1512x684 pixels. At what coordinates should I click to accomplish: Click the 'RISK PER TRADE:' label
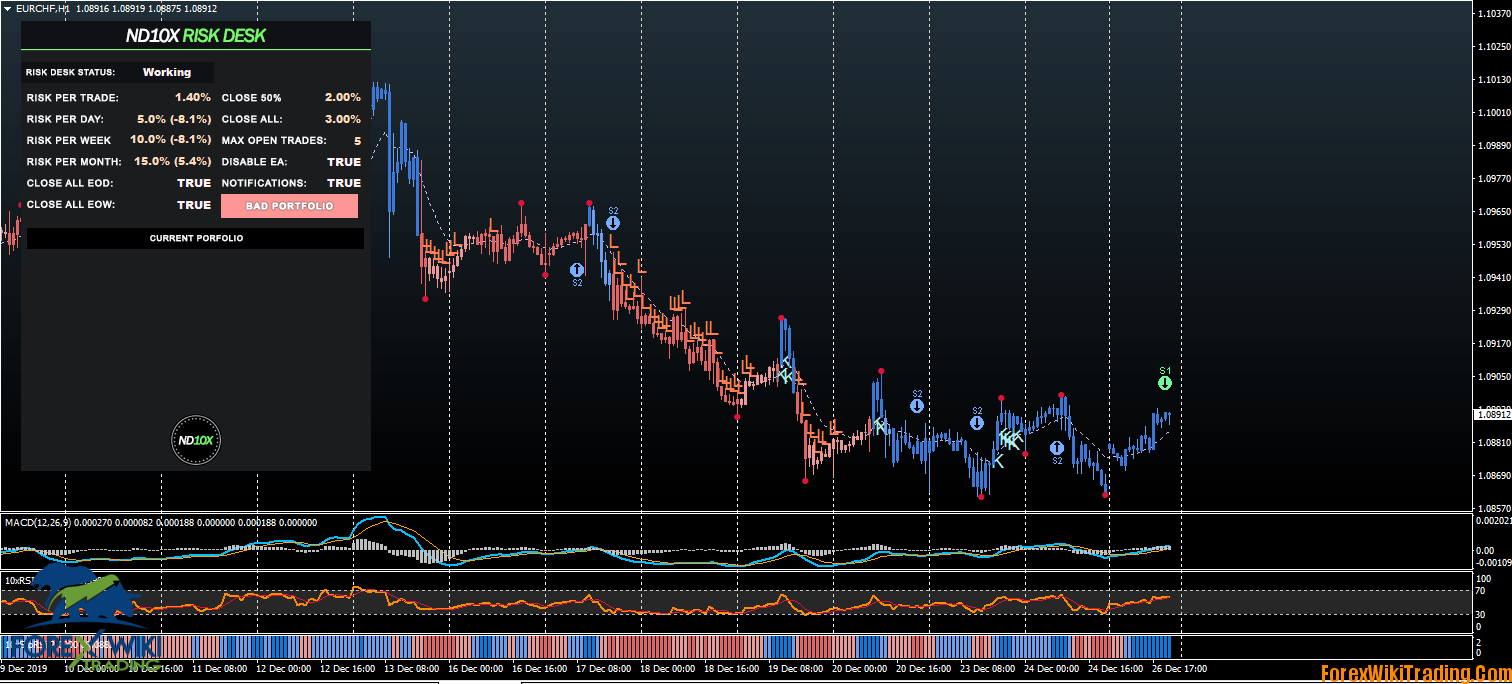tap(72, 98)
